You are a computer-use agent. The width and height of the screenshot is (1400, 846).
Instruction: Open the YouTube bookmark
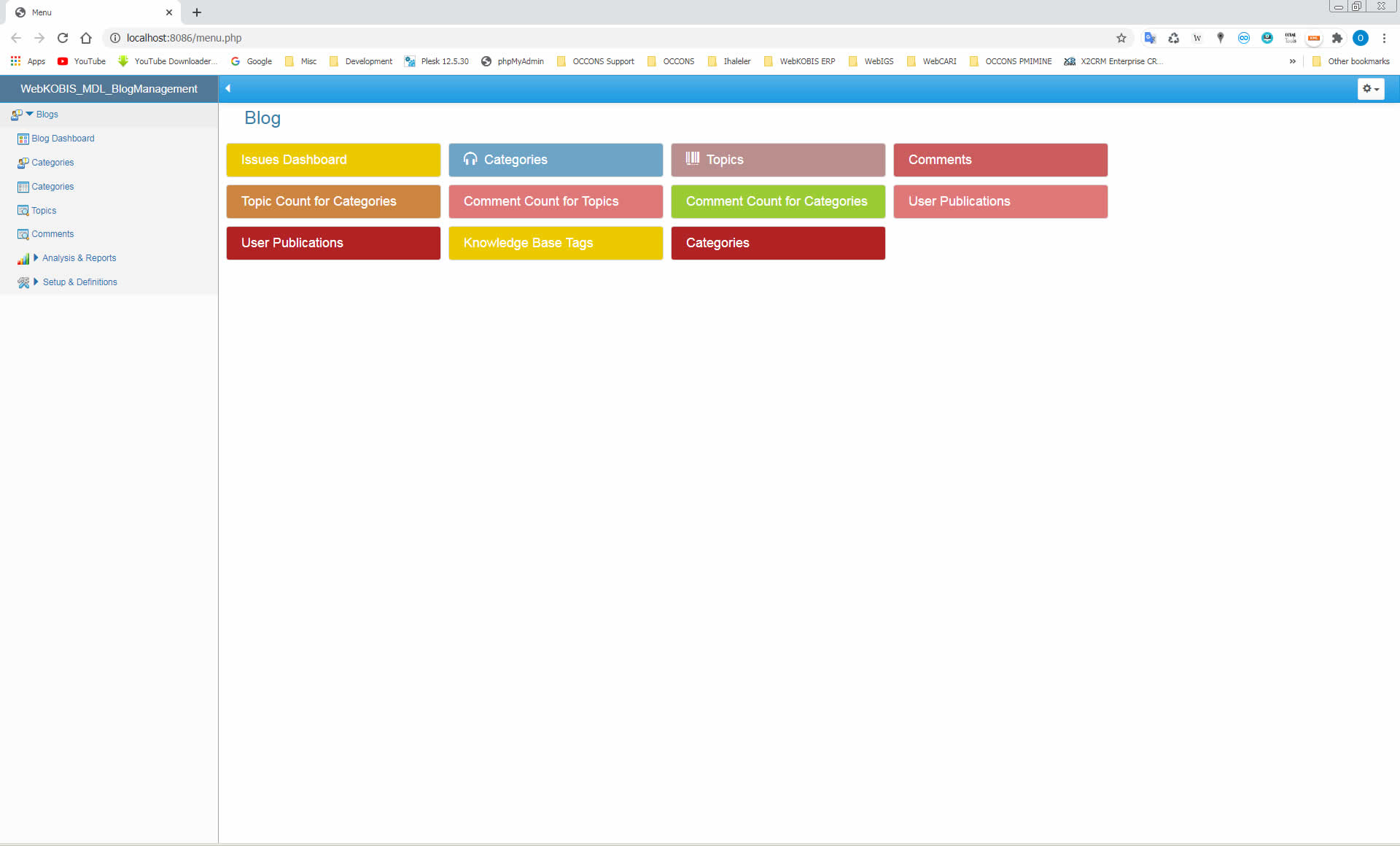coord(82,61)
